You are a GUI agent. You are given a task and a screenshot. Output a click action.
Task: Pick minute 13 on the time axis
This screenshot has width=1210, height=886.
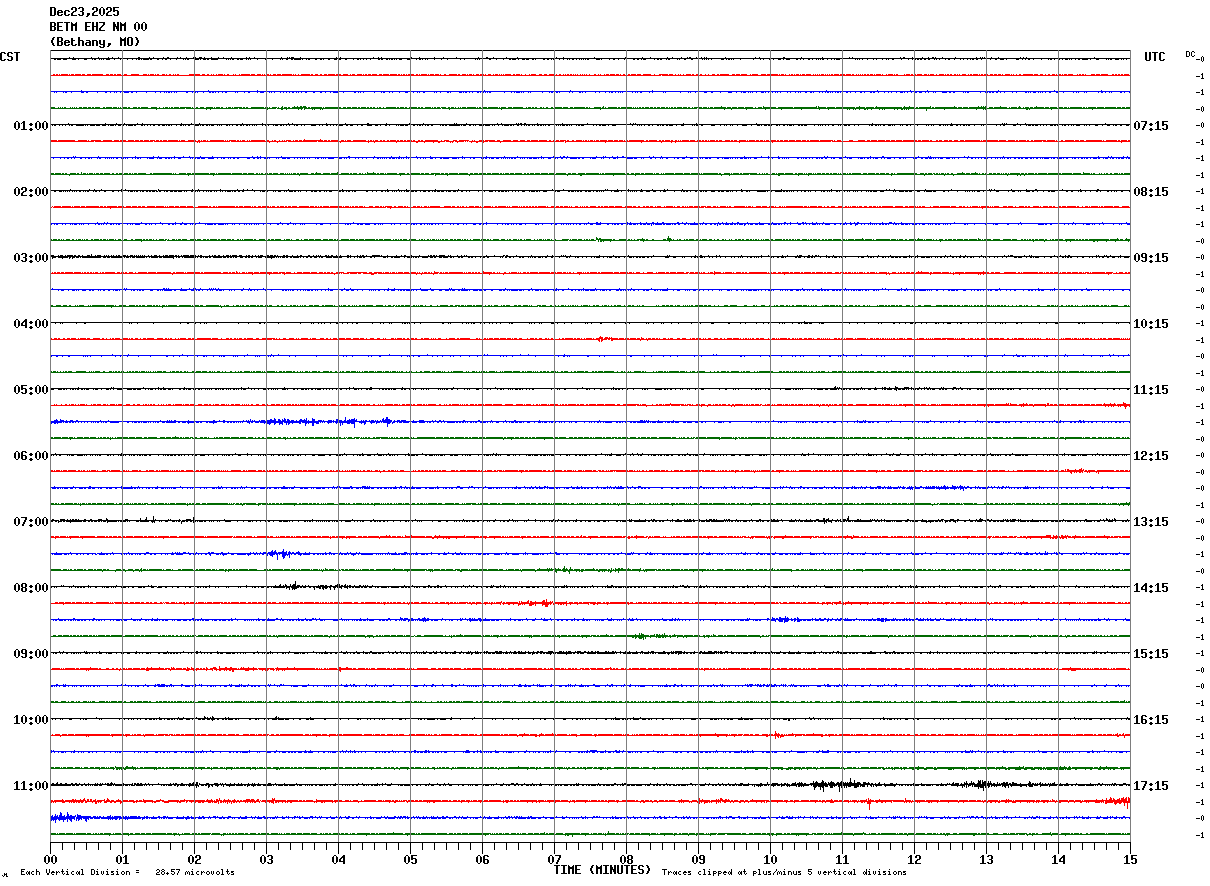click(986, 859)
